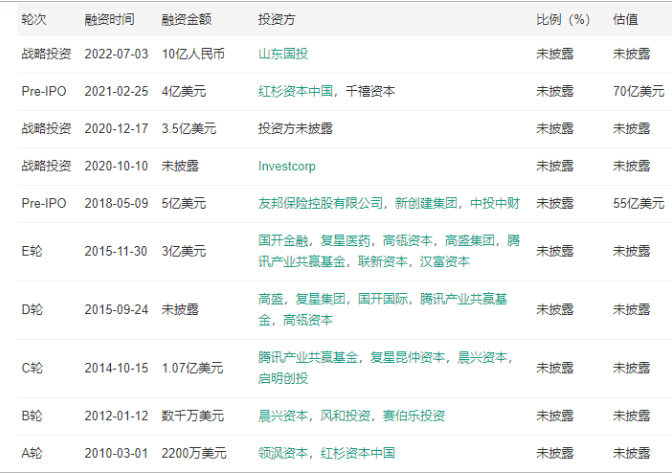
Task: Select the 千禧资本 investor text
Action: click(370, 91)
